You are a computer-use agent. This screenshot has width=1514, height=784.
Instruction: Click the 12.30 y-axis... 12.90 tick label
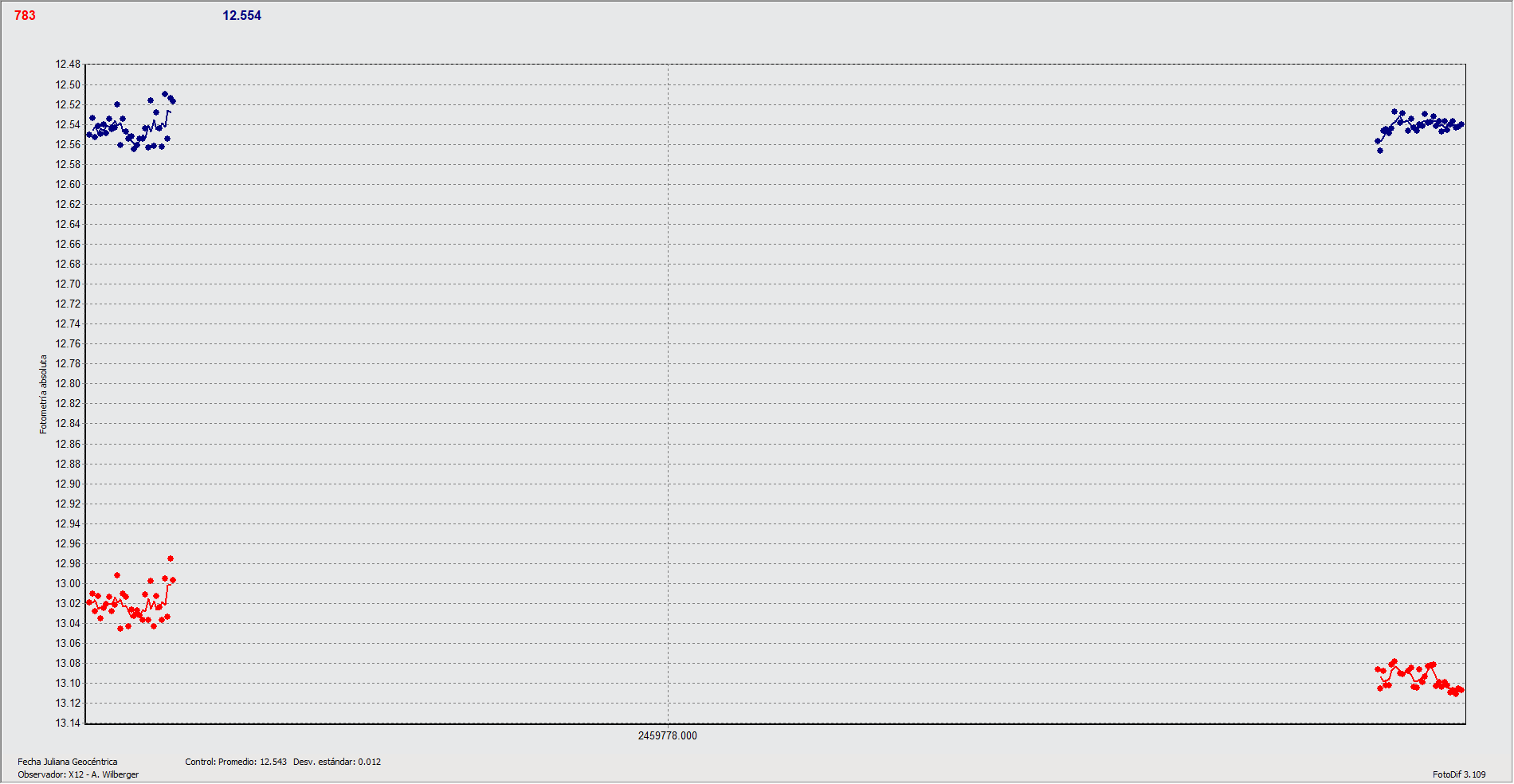click(68, 484)
